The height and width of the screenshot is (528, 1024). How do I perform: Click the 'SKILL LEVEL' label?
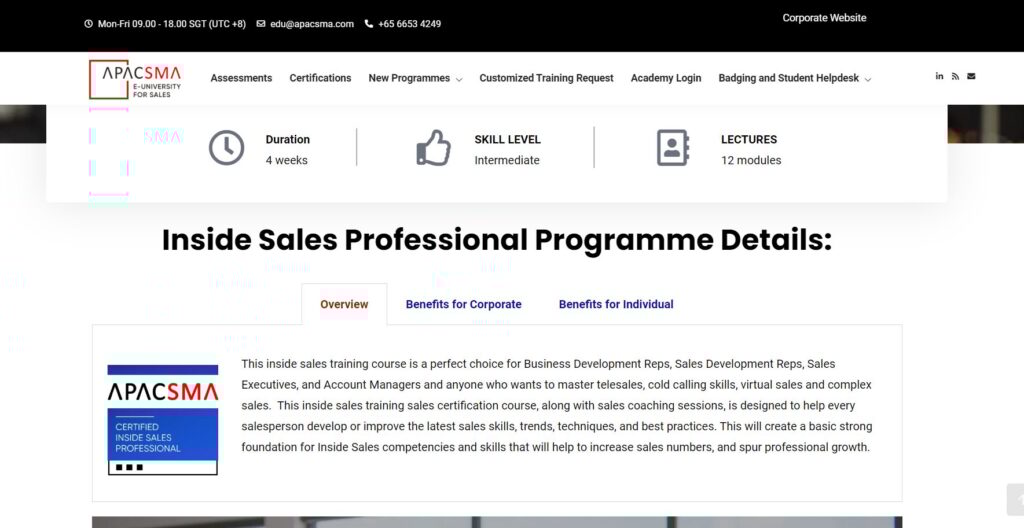[x=507, y=139]
